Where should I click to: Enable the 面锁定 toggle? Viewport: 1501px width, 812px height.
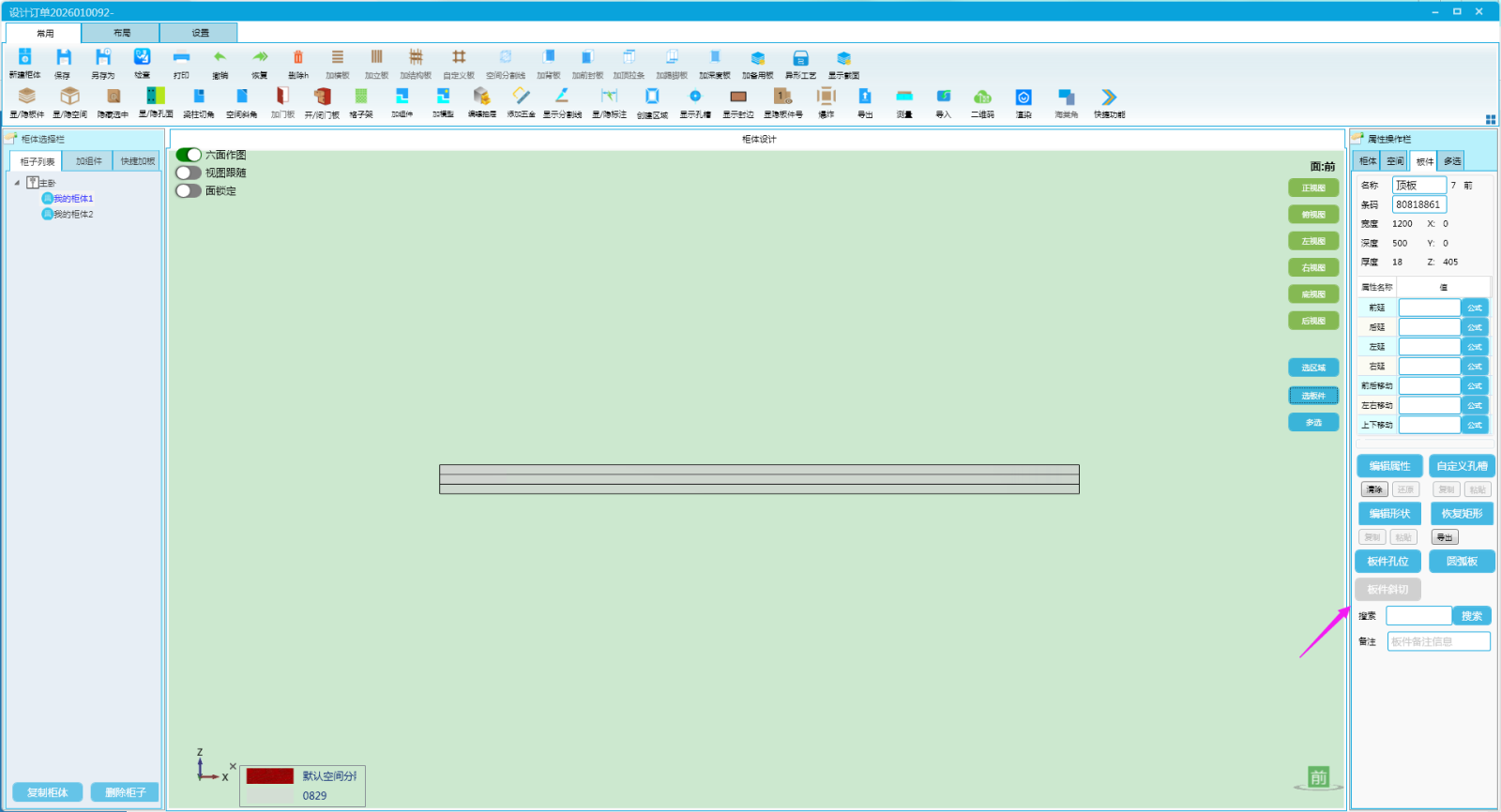189,190
